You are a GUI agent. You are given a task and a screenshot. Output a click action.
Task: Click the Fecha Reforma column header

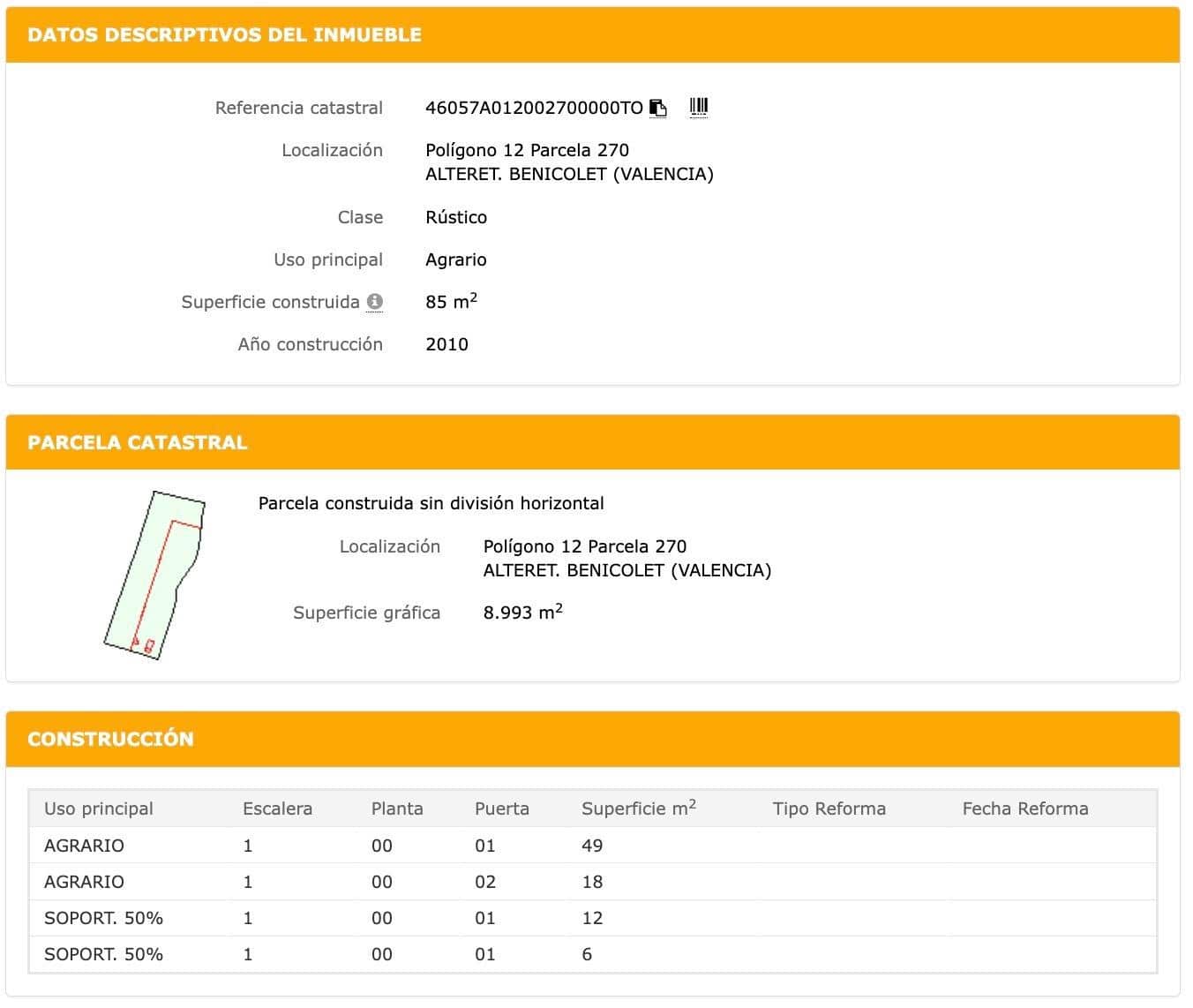pos(1024,809)
